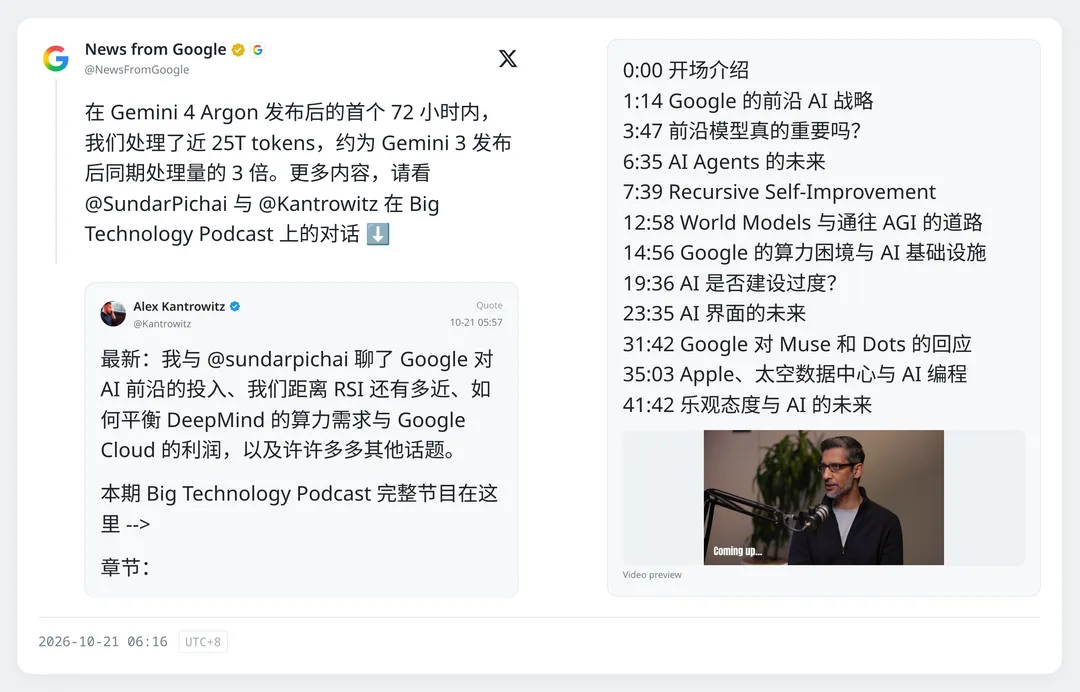
Task: Click the Quote label on the quoted tweet
Action: pos(489,305)
